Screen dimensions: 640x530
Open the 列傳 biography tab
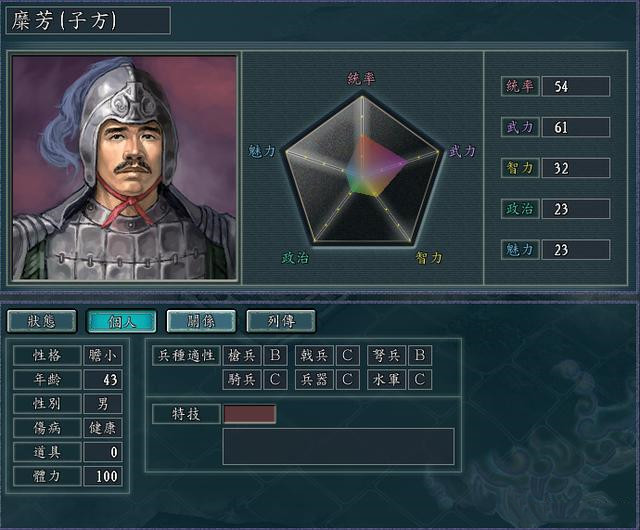click(x=281, y=321)
